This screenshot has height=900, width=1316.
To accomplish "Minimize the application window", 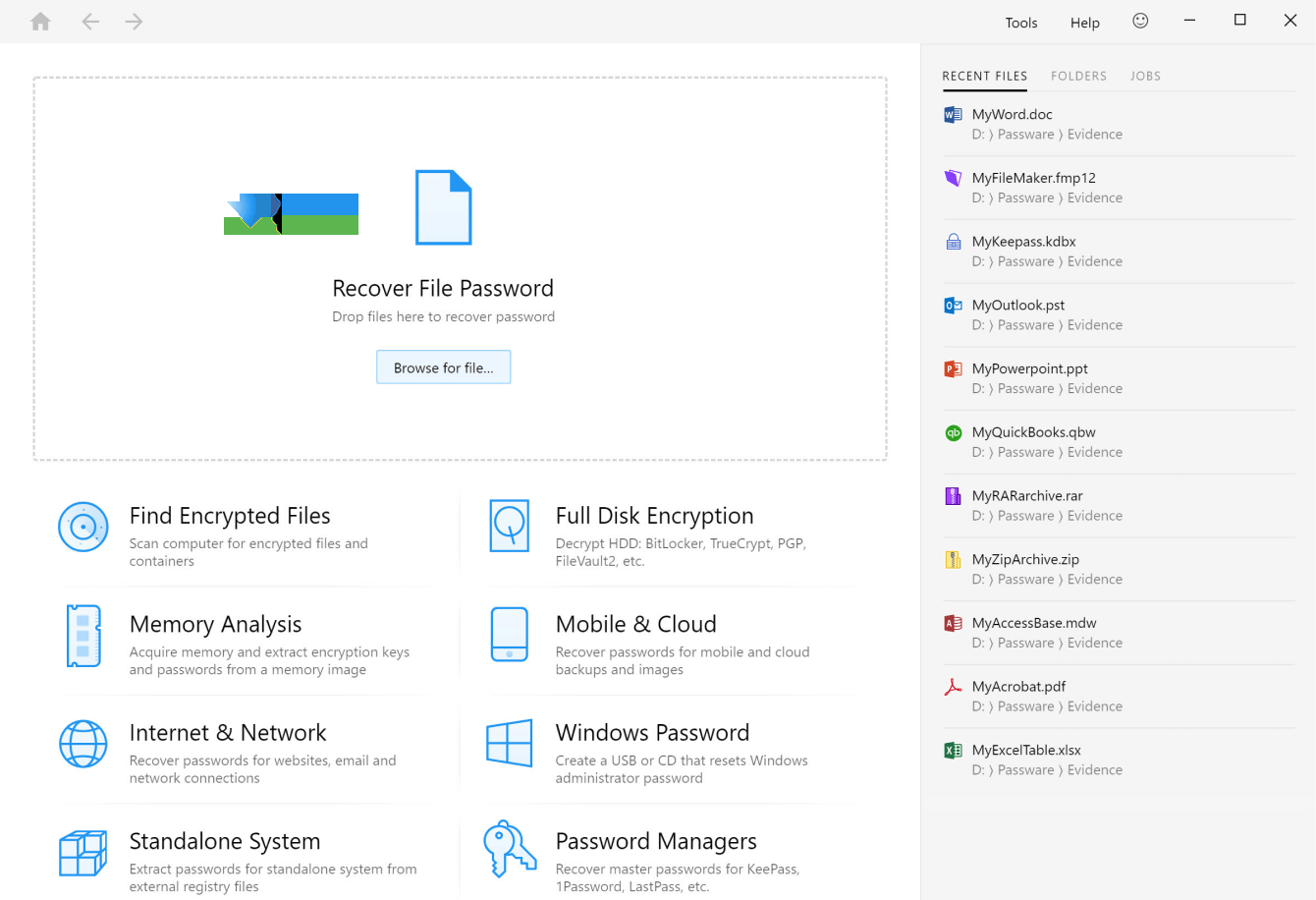I will (1189, 21).
